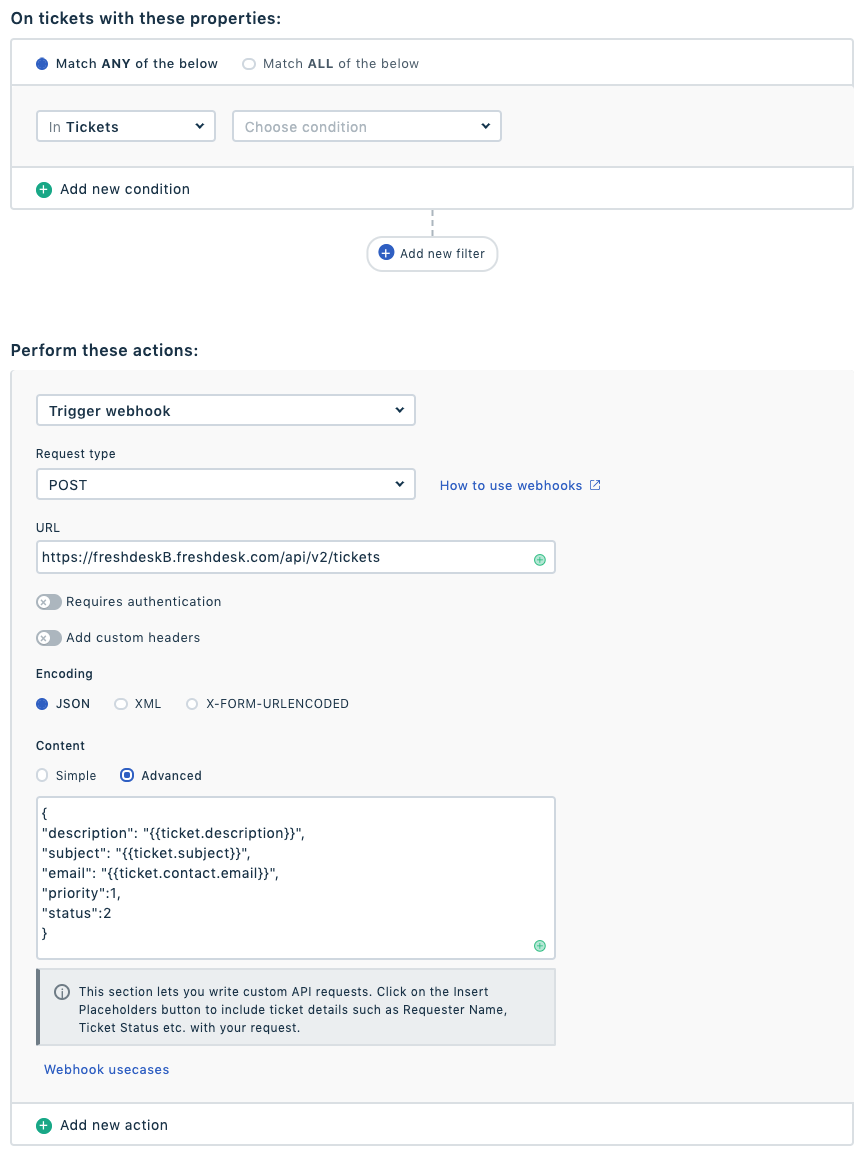Select Match ALL of the below
This screenshot has height=1154, width=864.
[249, 64]
